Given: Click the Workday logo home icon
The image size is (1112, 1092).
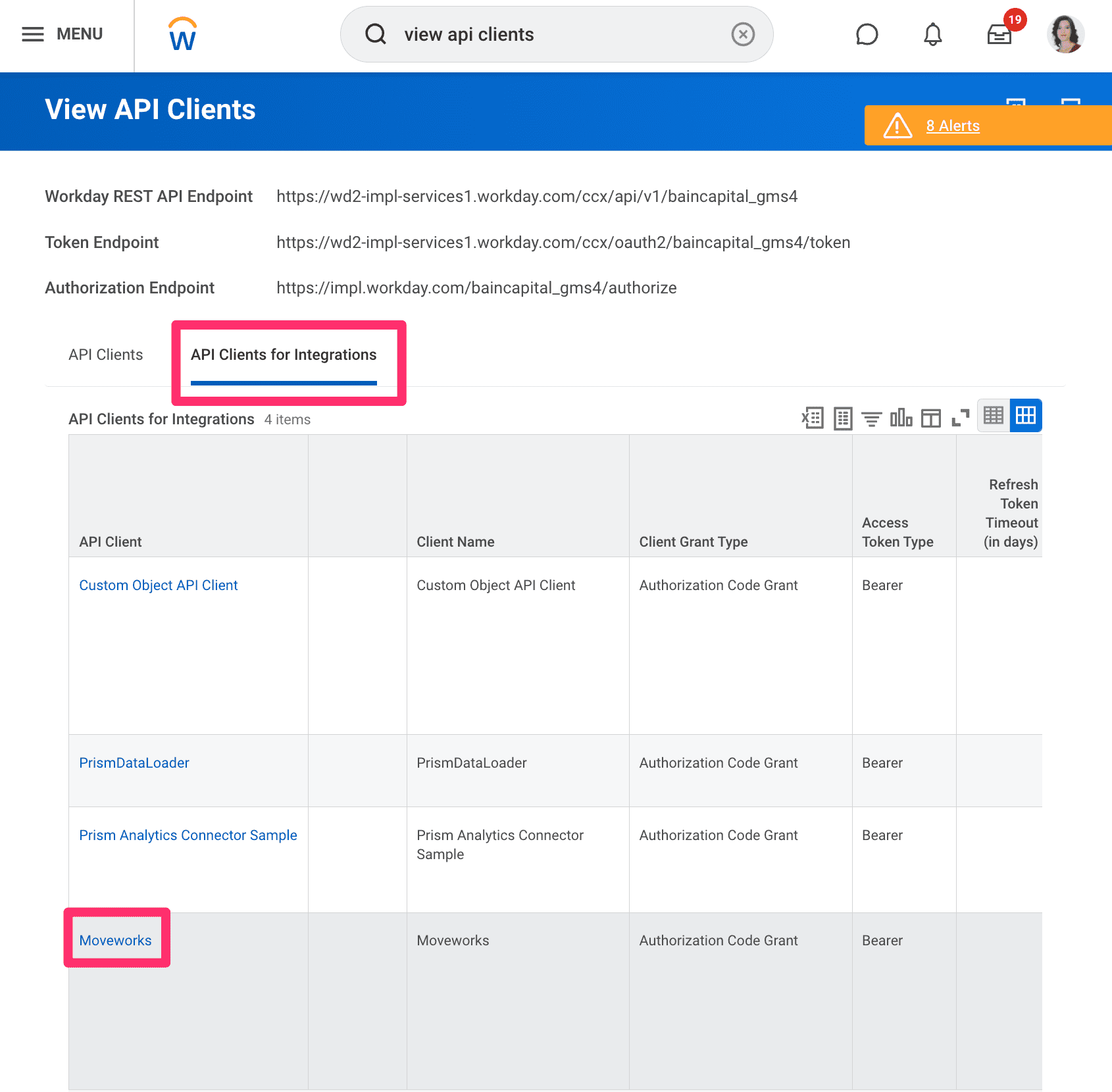Looking at the screenshot, I should pyautogui.click(x=182, y=34).
